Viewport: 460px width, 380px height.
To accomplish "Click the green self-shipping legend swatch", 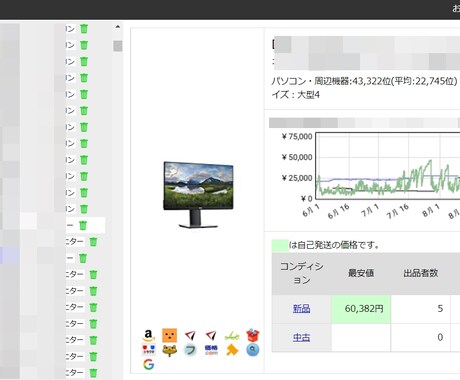I will 280,245.
